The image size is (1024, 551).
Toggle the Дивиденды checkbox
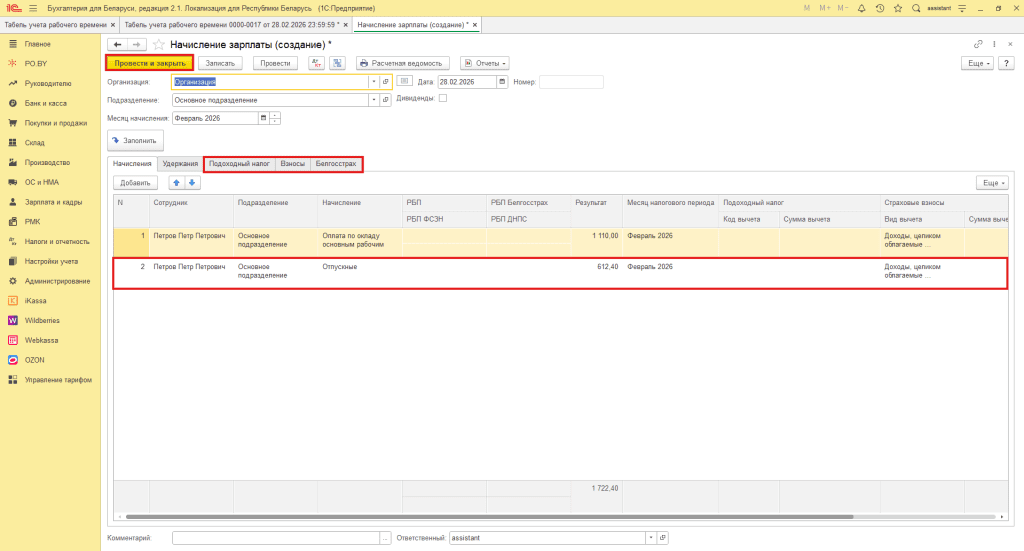tap(443, 99)
